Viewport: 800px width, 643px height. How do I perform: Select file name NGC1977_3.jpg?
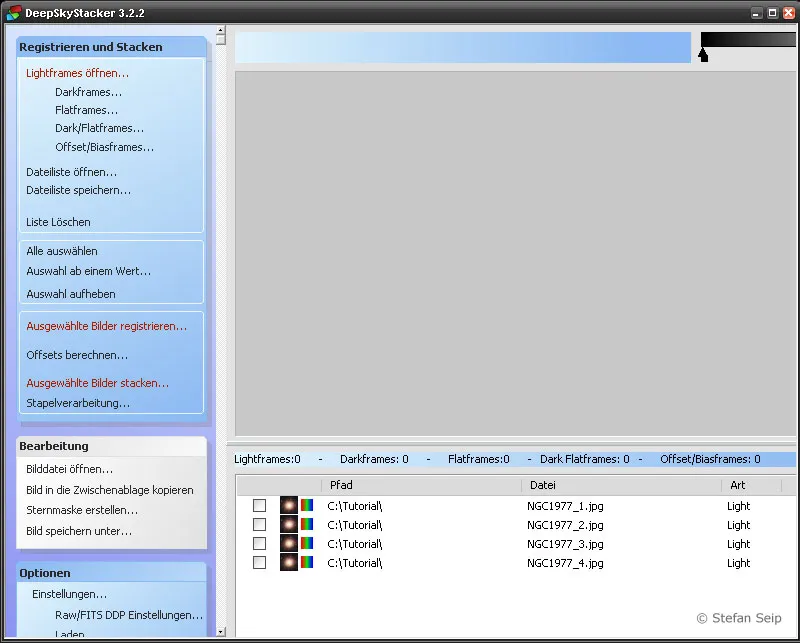point(565,544)
